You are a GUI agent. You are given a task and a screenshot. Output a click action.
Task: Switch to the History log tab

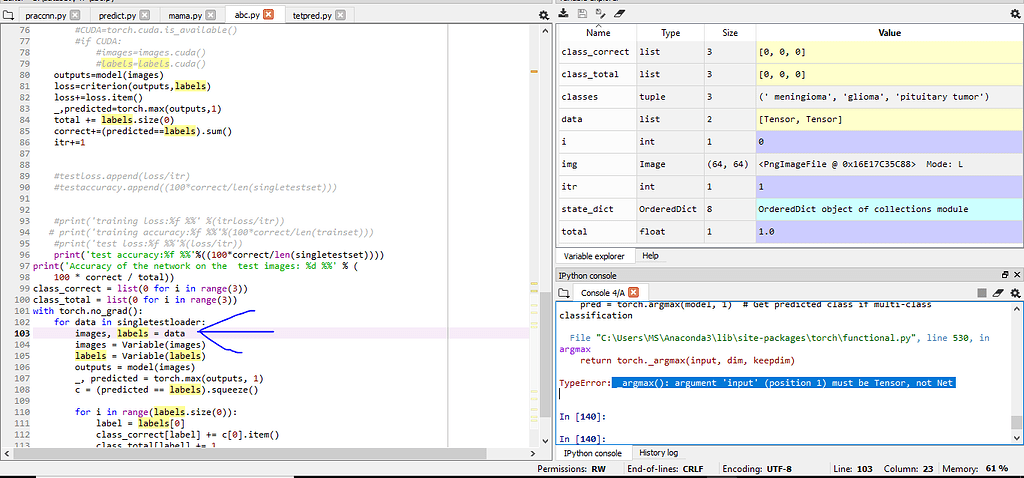(x=658, y=453)
